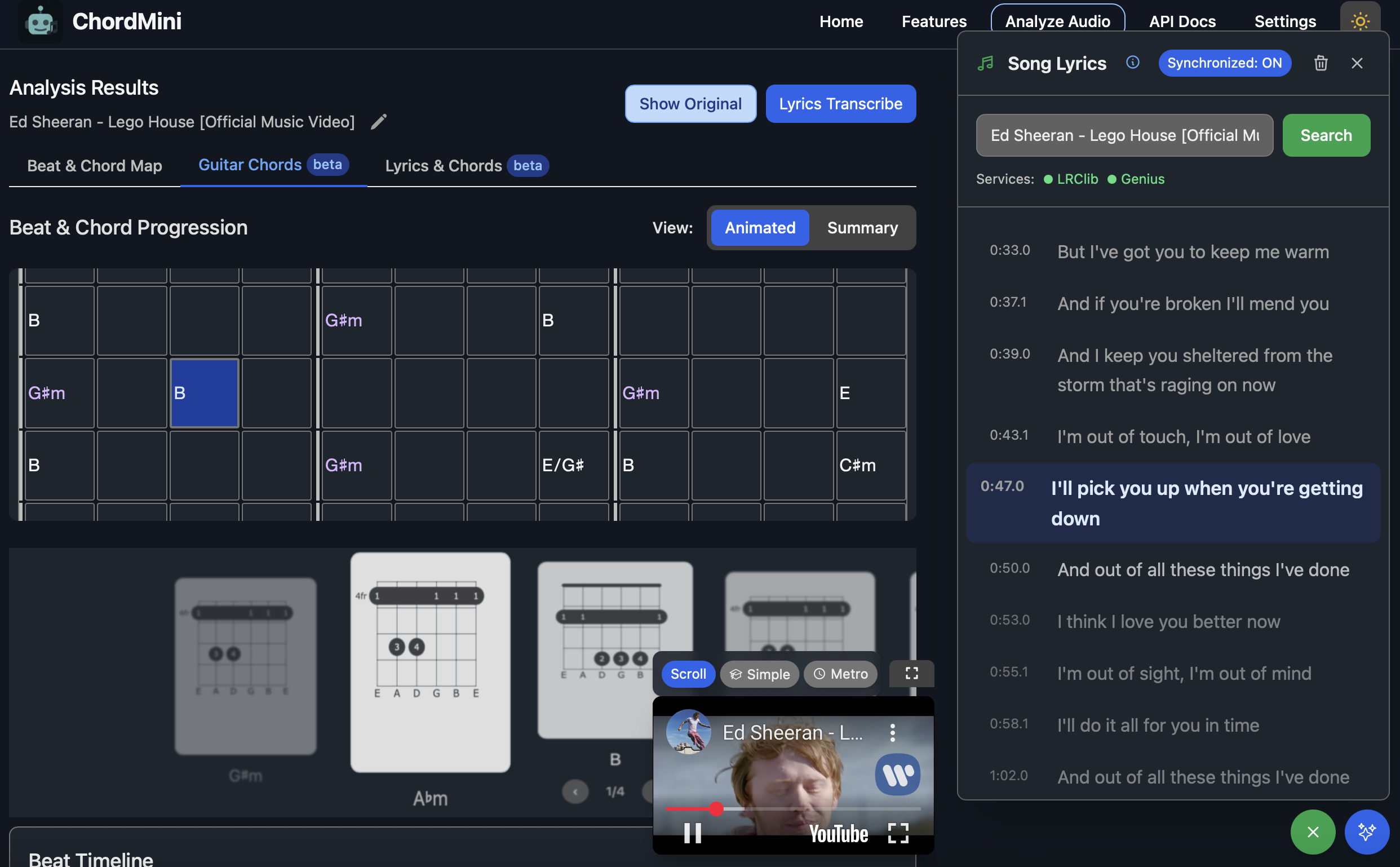Toggle the light theme sun icon
The height and width of the screenshot is (867, 1400).
(1360, 22)
